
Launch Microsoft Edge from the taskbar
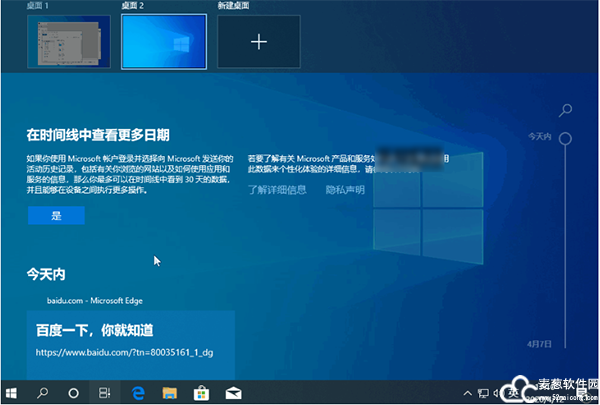point(135,393)
